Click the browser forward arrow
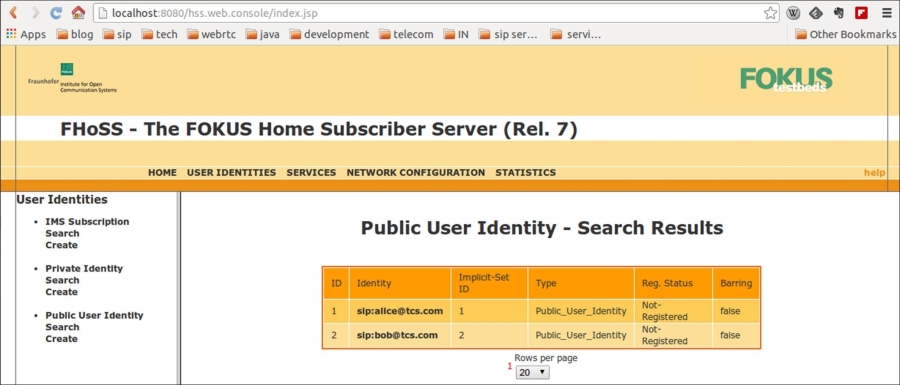Screen dimensions: 900x385 (x=35, y=13)
